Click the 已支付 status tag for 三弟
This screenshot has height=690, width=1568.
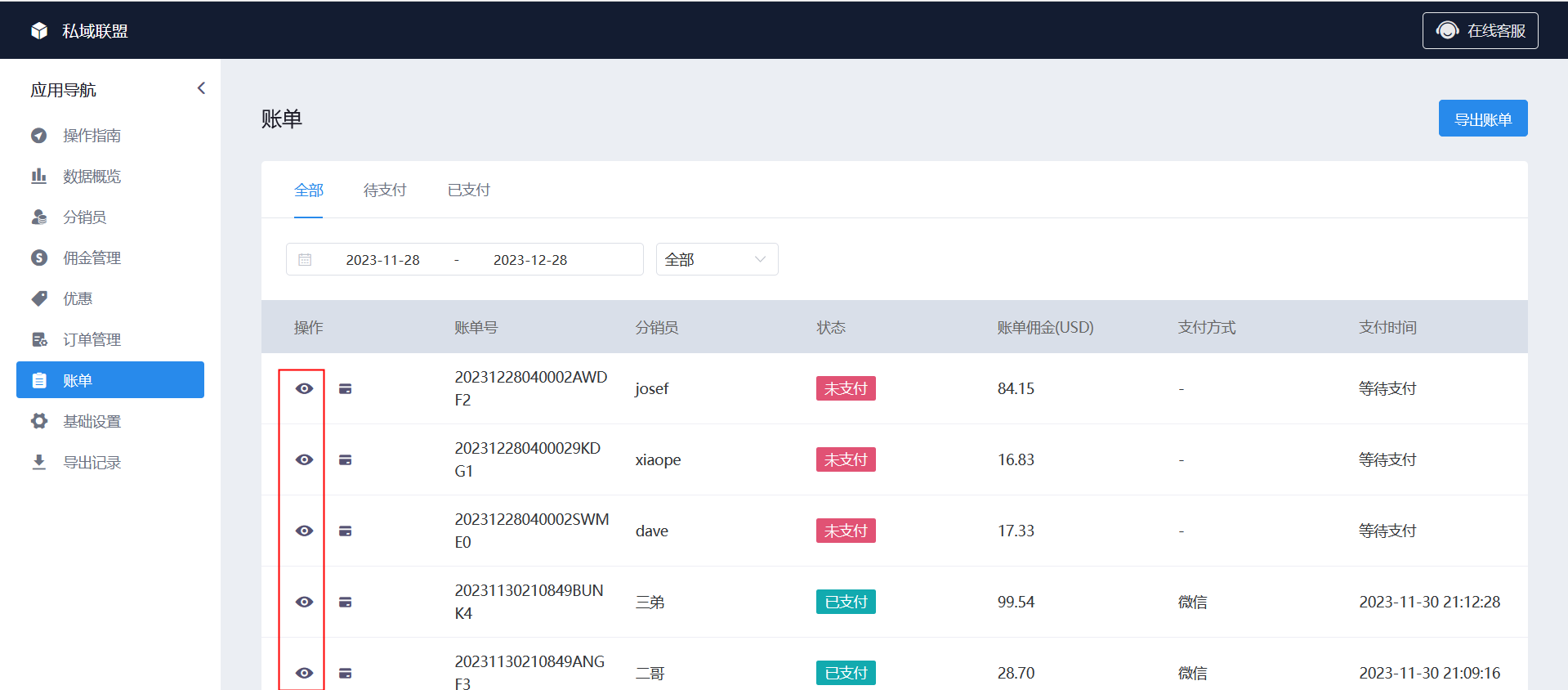(846, 602)
